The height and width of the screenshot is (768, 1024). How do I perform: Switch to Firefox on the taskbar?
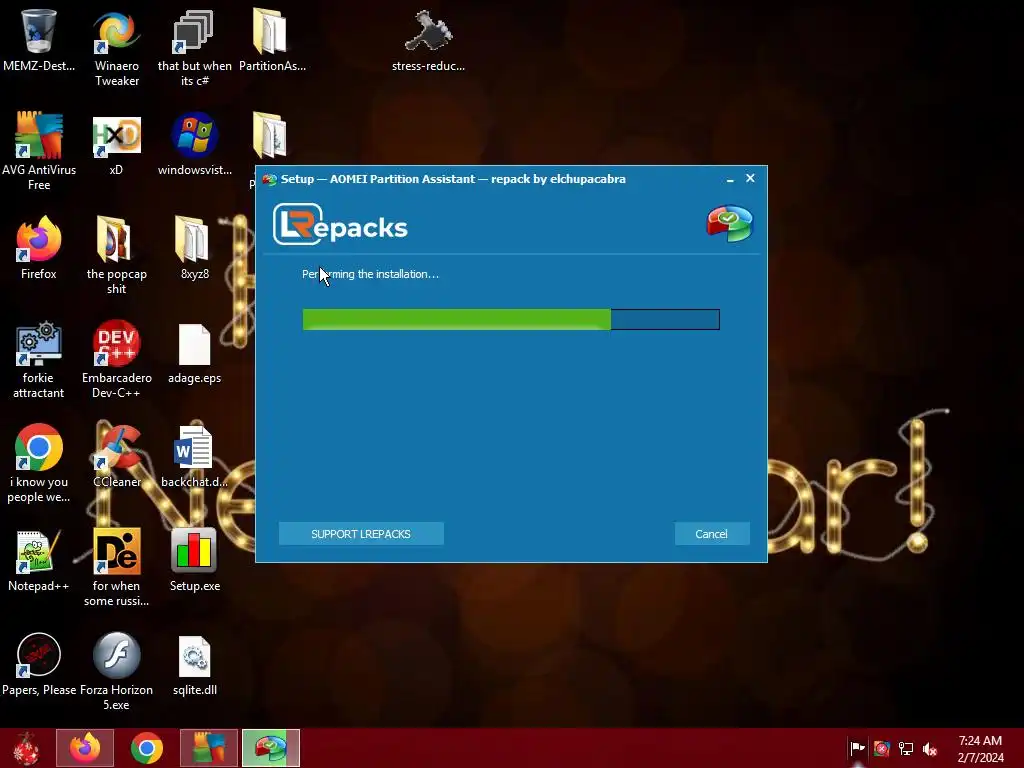click(x=85, y=748)
